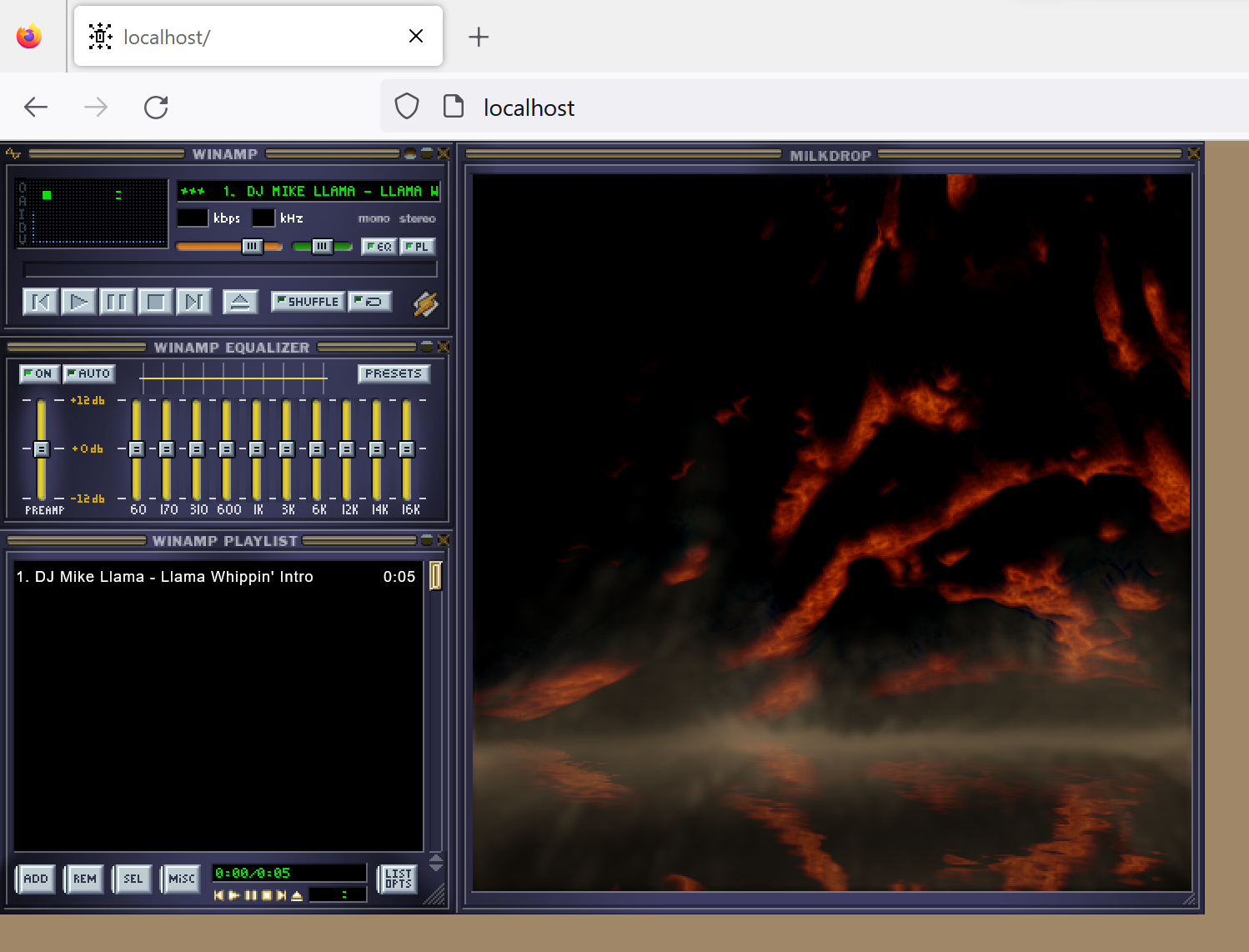Open a new browser tab
Screen dimensions: 1249x952
(x=479, y=37)
